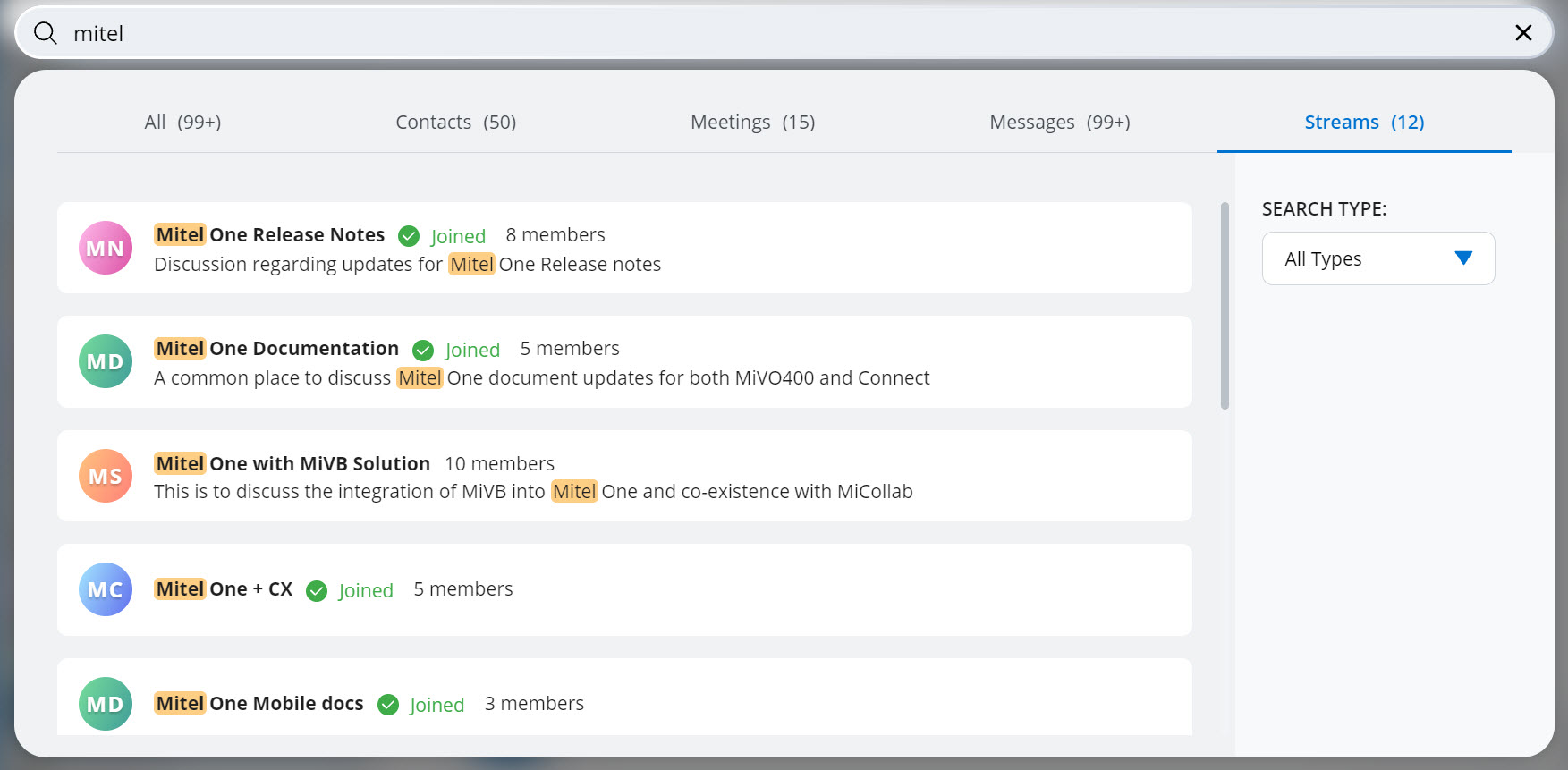Open the Messages (99+) tab
This screenshot has width=1568, height=770.
pos(1059,123)
